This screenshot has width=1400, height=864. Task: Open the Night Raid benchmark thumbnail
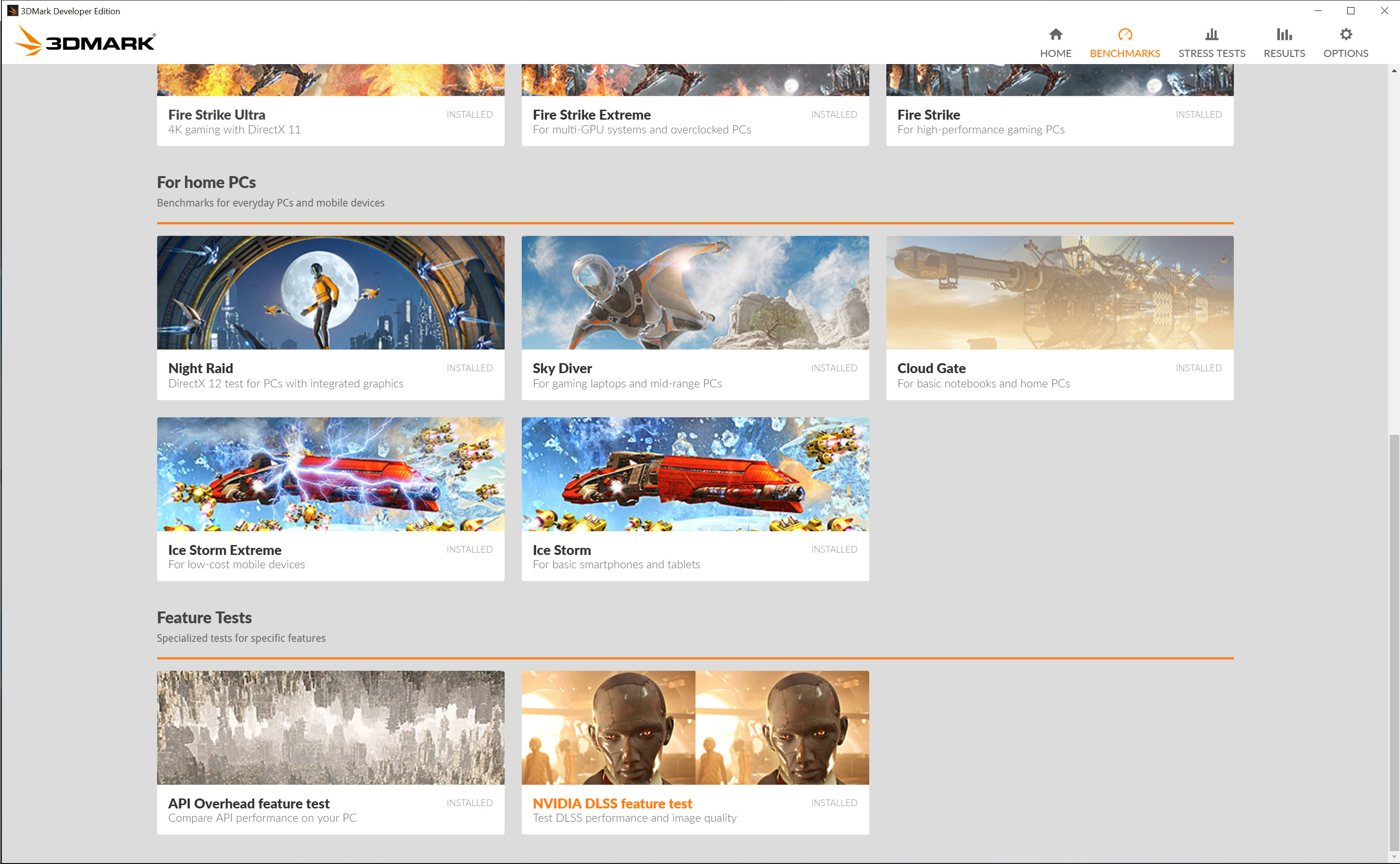click(x=330, y=292)
